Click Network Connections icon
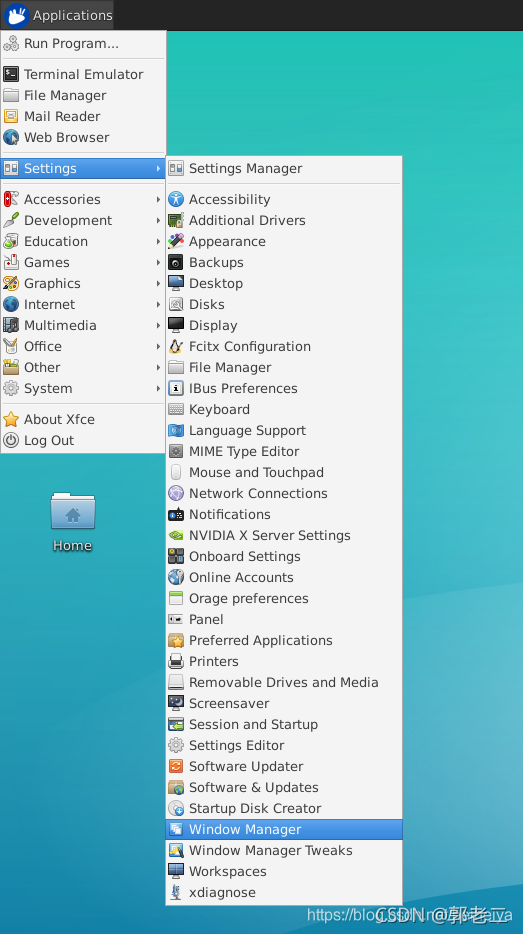This screenshot has width=523, height=934. pos(176,493)
